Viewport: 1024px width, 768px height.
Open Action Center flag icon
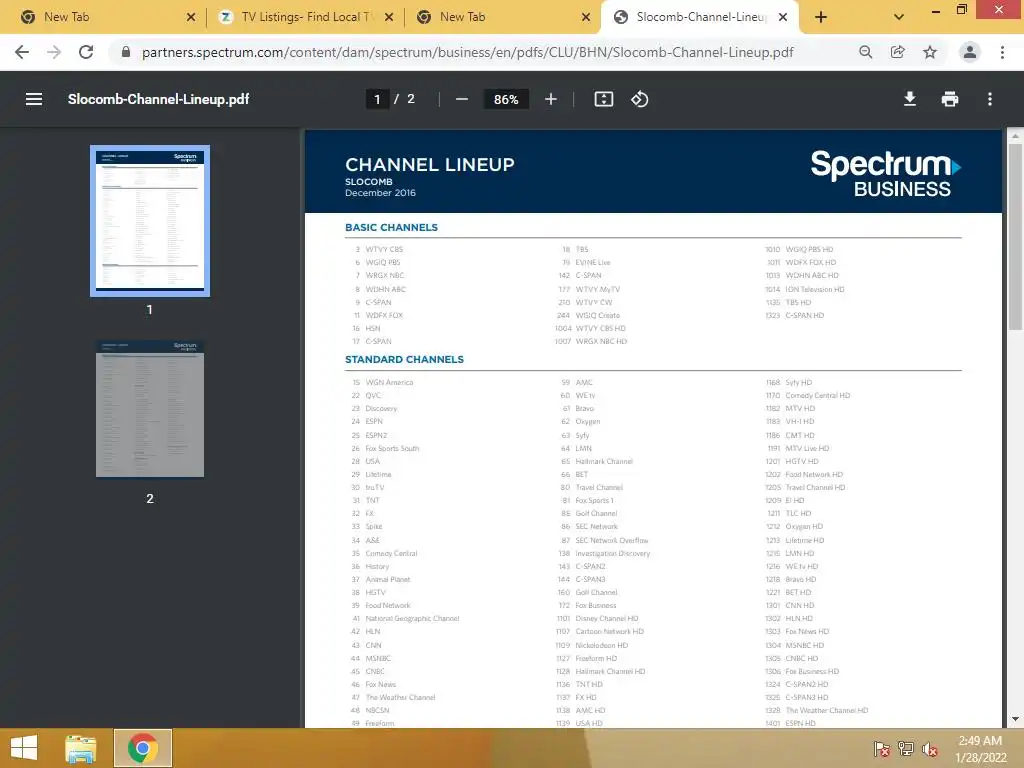click(x=882, y=749)
